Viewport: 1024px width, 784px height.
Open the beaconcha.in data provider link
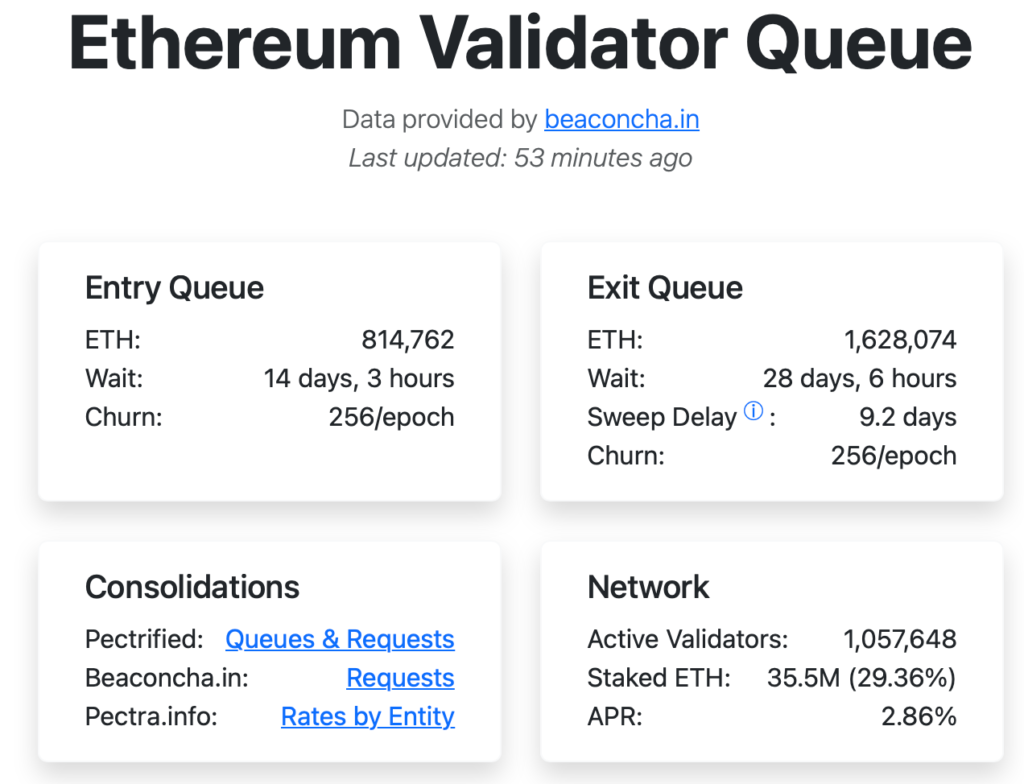click(621, 119)
